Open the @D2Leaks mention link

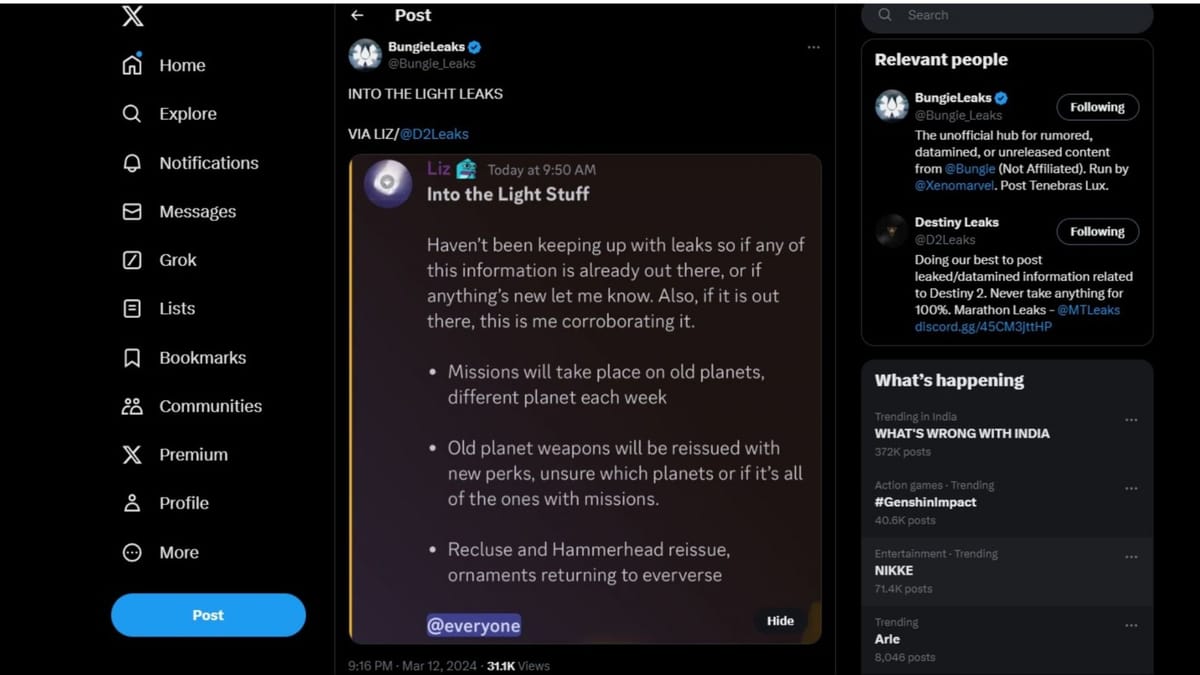[x=434, y=134]
